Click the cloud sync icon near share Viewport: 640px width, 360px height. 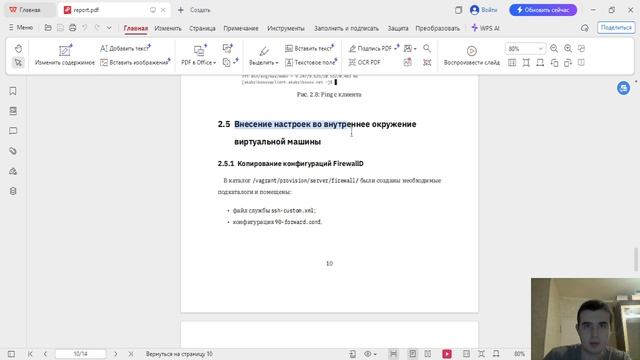point(584,28)
